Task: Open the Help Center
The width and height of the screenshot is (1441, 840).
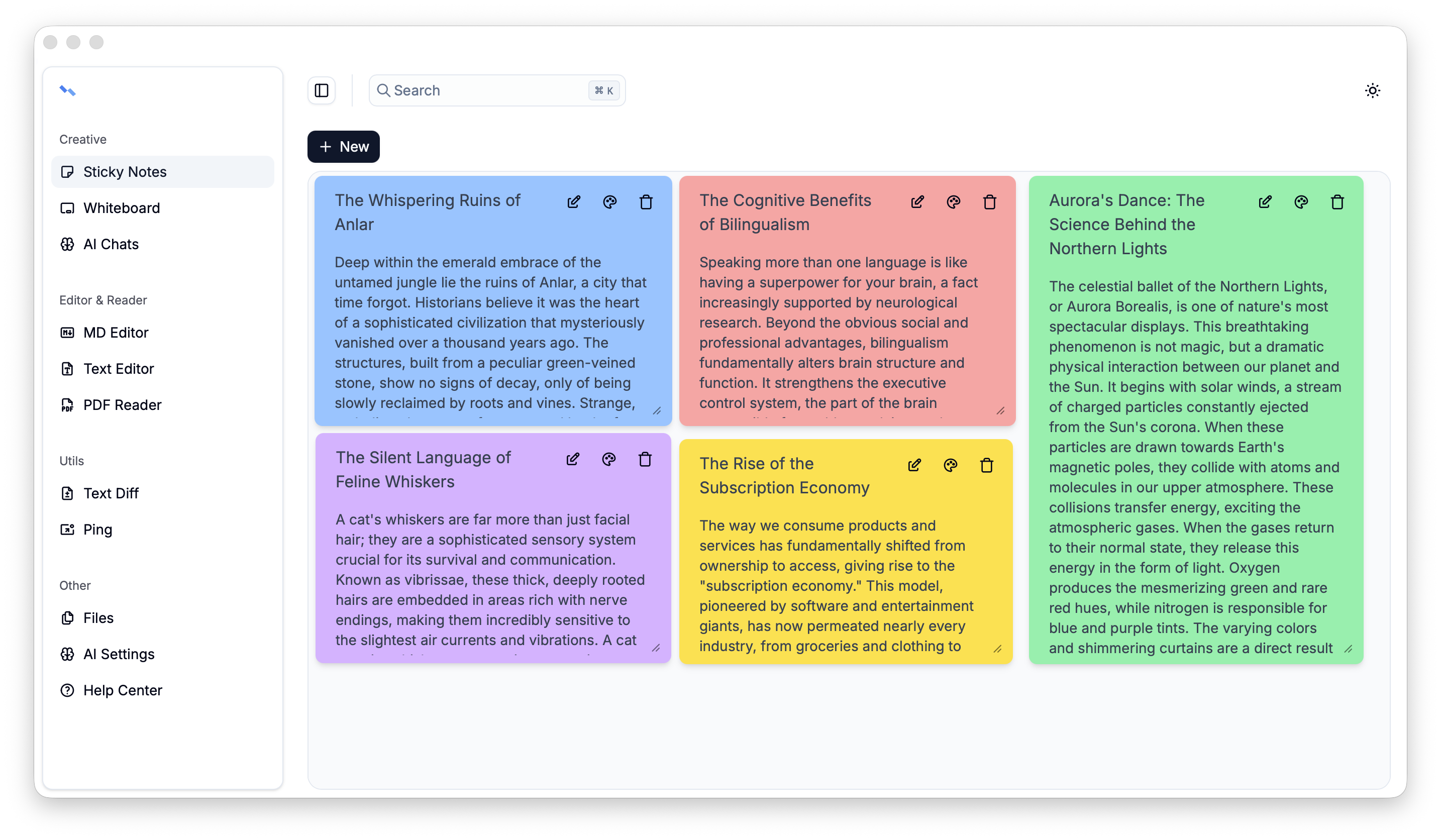Action: click(x=123, y=690)
